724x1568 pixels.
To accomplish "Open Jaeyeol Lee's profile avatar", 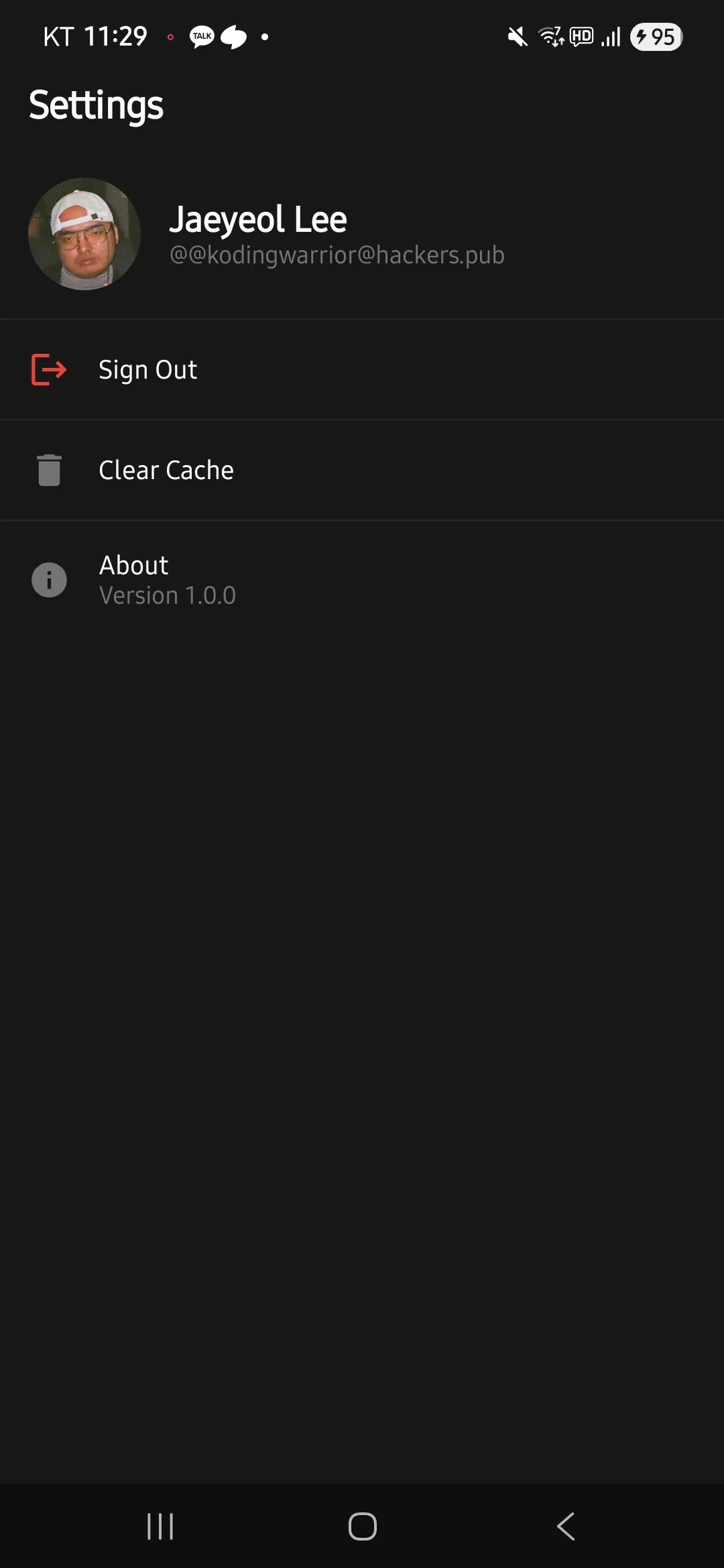I will click(84, 234).
